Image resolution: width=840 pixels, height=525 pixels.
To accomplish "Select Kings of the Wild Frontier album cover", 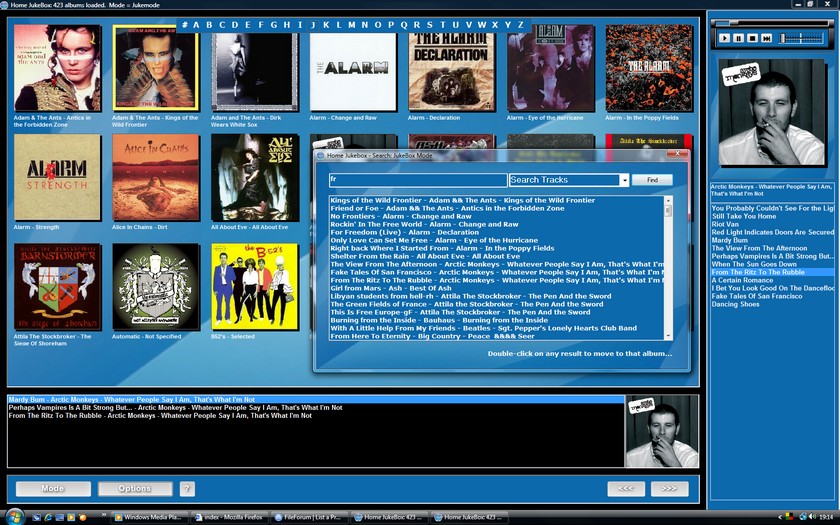I will point(156,68).
